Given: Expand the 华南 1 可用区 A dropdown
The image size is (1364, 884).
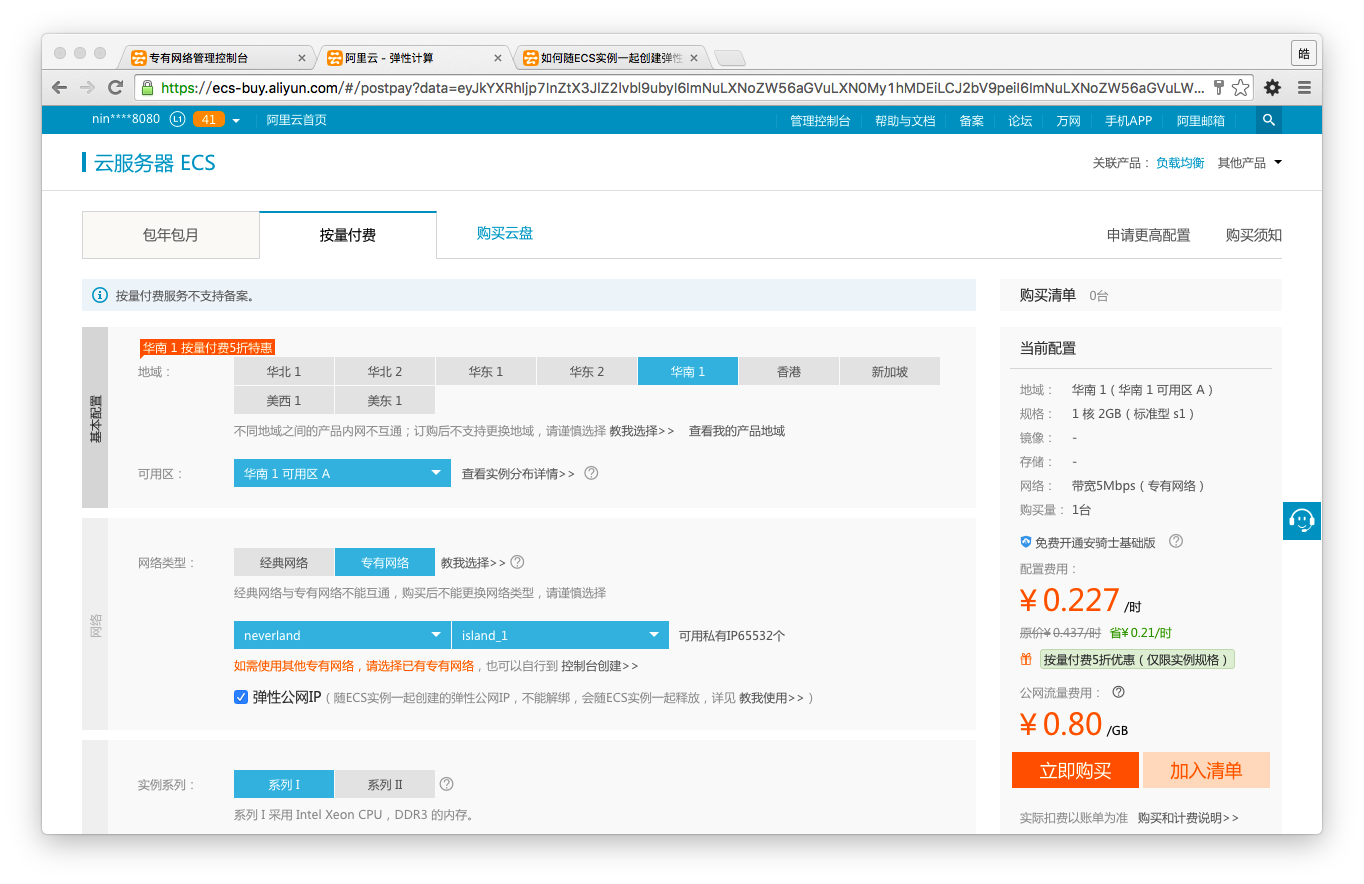Looking at the screenshot, I should pos(341,473).
